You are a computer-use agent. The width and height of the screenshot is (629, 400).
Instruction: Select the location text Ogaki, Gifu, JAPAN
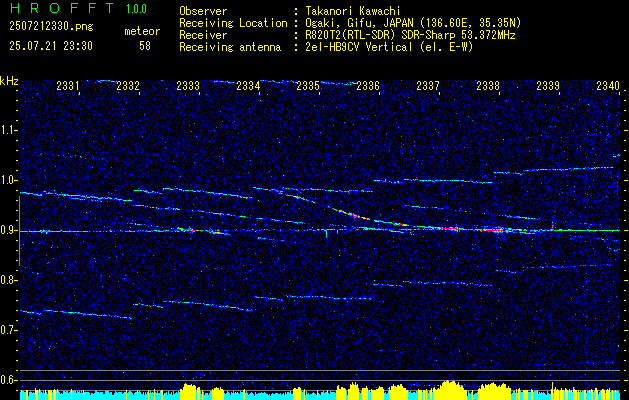coord(358,23)
